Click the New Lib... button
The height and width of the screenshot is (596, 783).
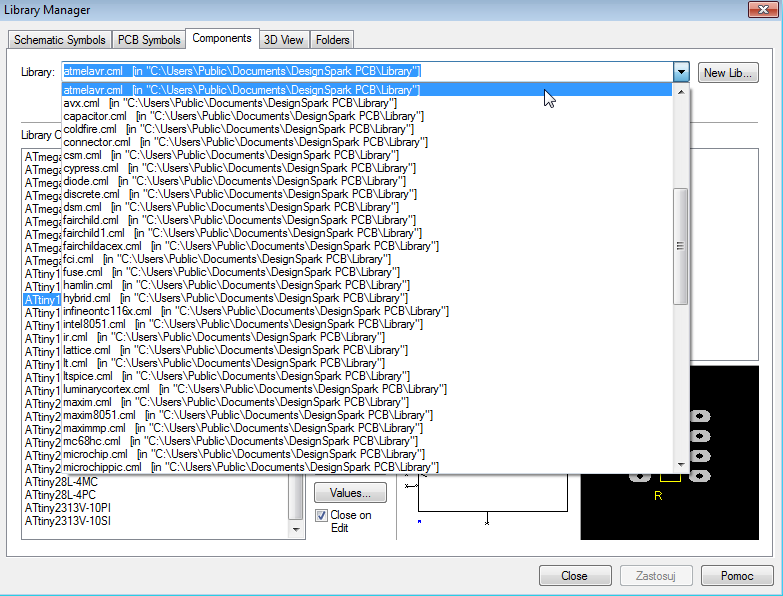728,73
